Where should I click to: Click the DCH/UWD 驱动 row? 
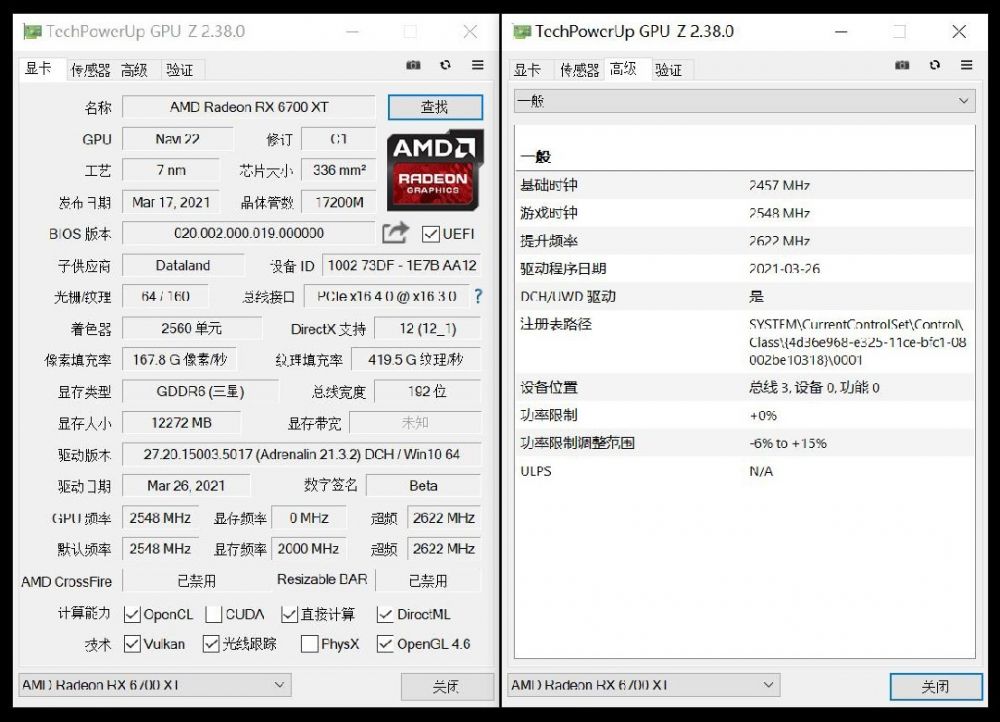pyautogui.click(x=744, y=296)
